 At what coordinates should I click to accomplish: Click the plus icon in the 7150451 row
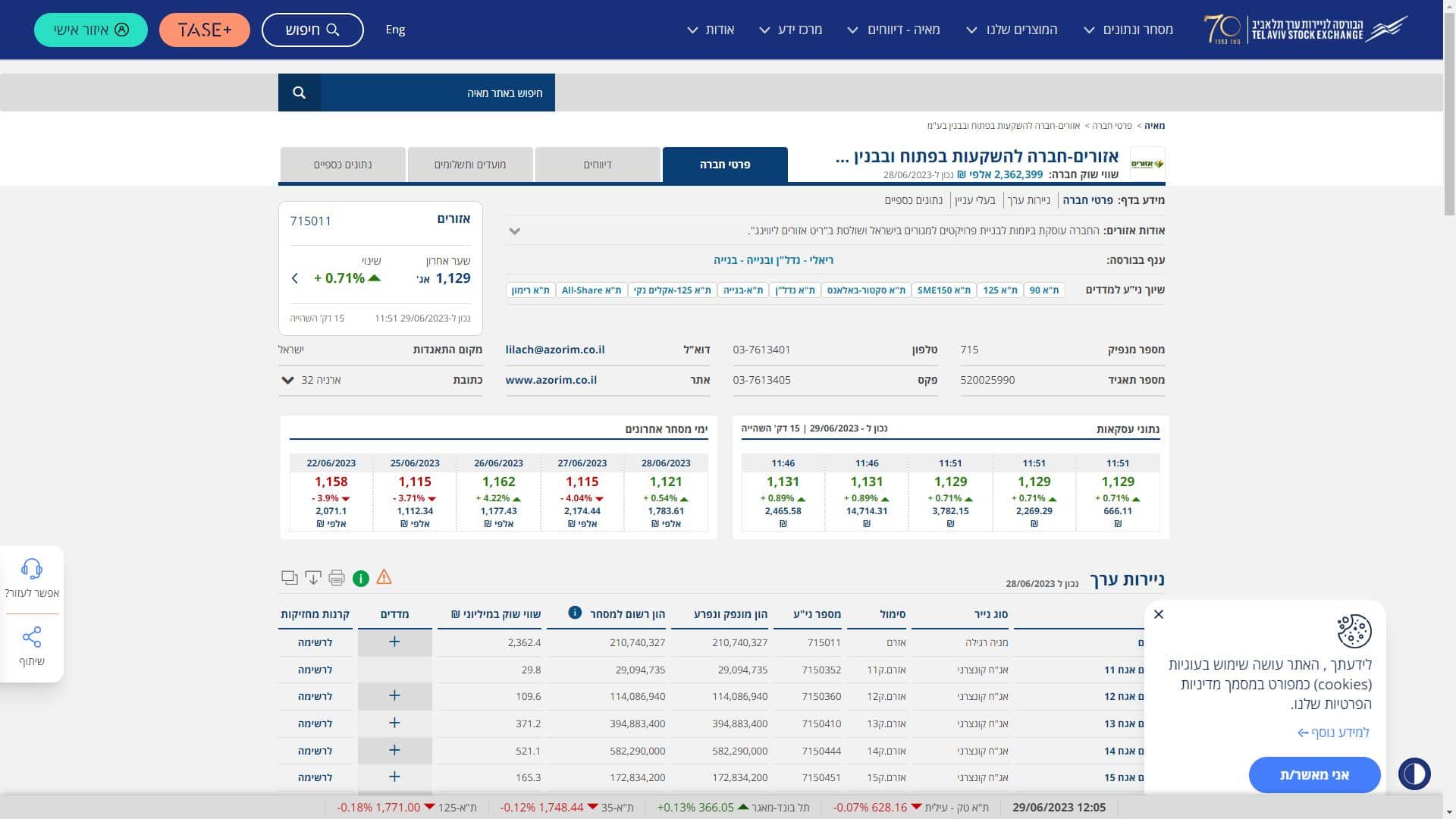pyautogui.click(x=394, y=777)
